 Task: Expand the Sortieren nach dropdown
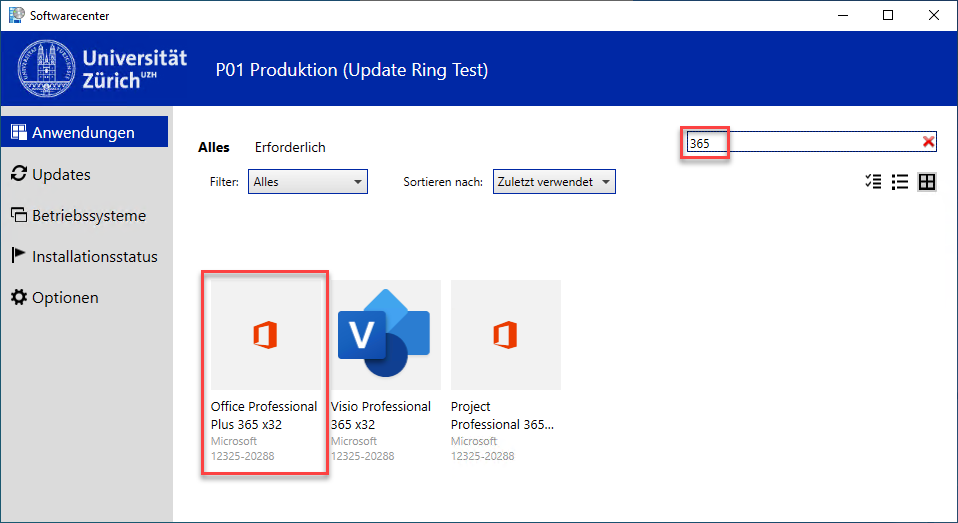click(554, 182)
